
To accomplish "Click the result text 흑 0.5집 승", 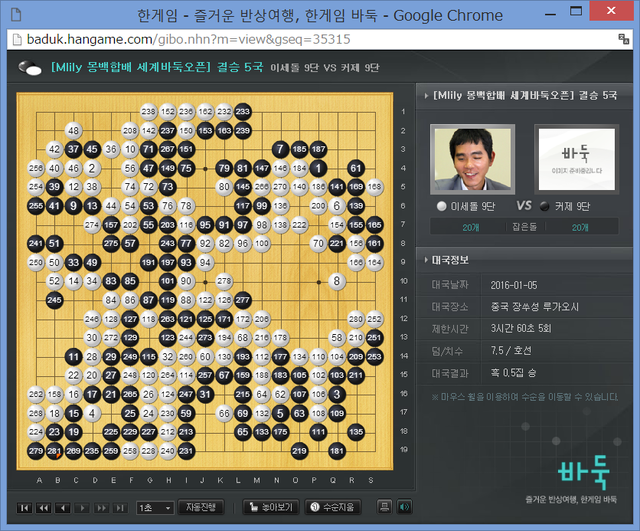I will [513, 373].
